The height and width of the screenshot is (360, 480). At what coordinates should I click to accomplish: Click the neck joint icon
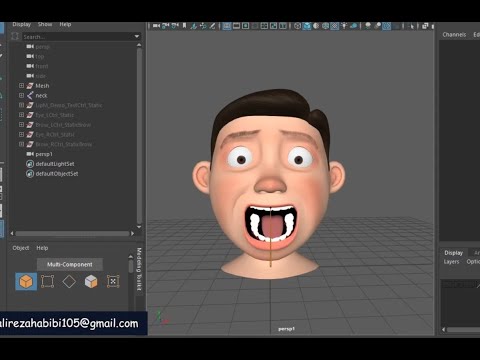tap(30, 96)
